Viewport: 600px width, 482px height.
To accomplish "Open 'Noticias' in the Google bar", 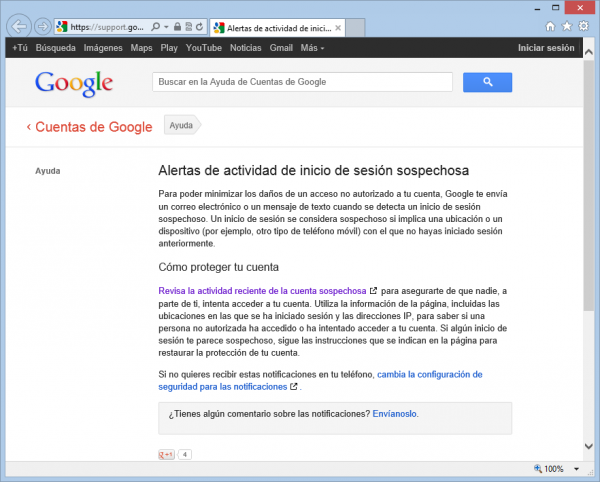I will [x=245, y=48].
